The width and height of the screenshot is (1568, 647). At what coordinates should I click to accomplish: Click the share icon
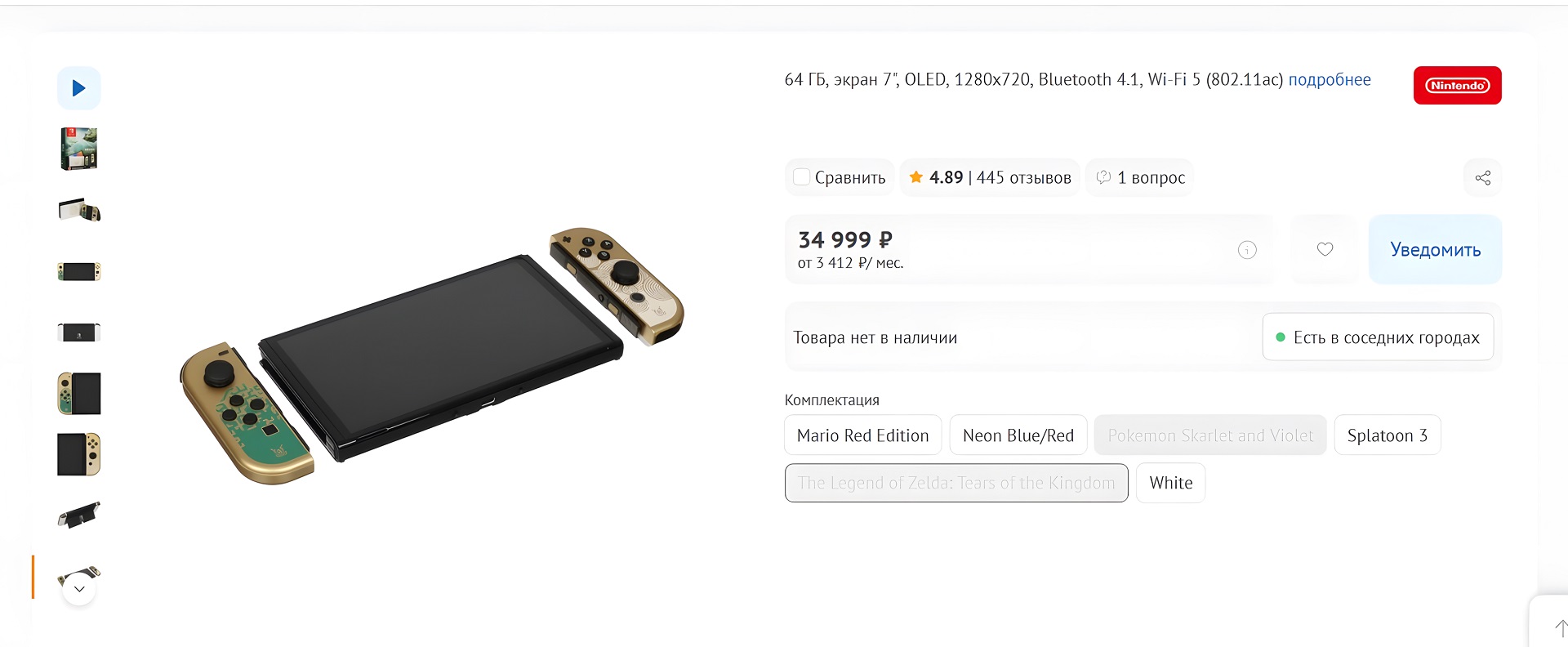[1482, 178]
